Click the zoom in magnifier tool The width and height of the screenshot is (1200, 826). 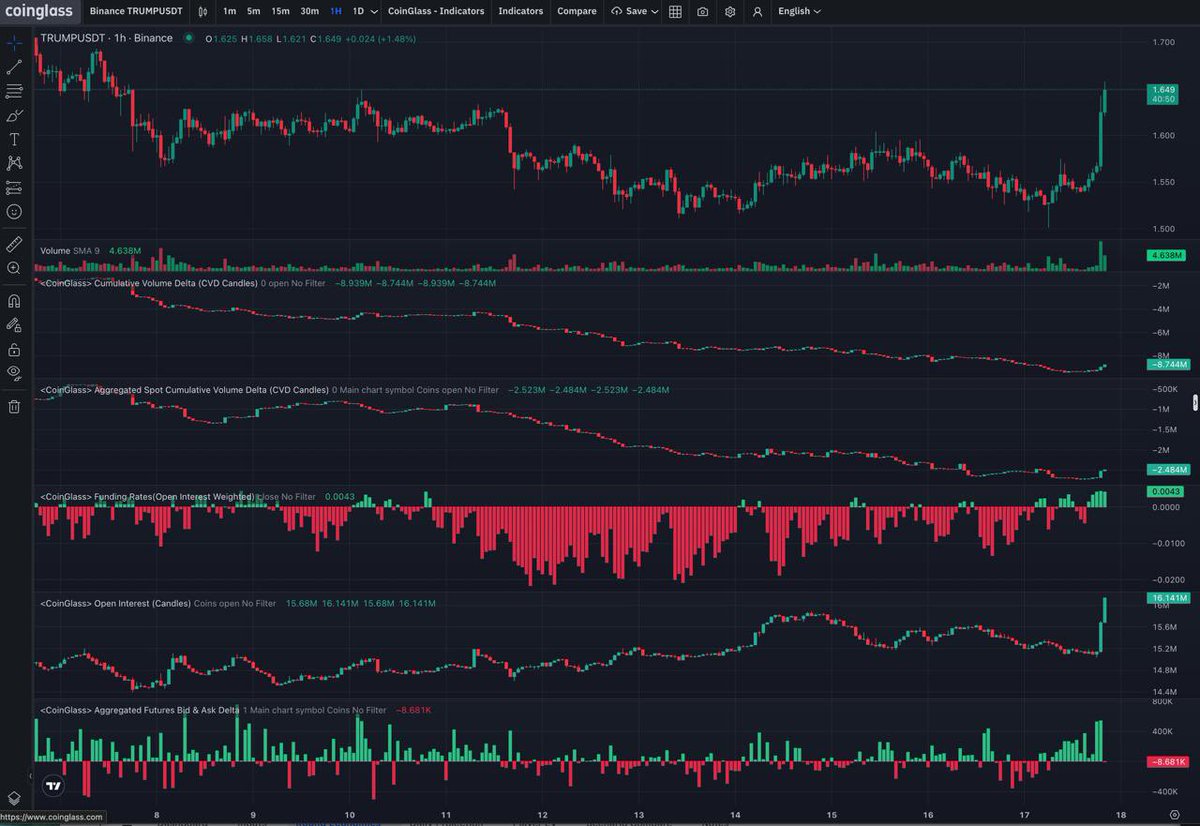click(14, 268)
